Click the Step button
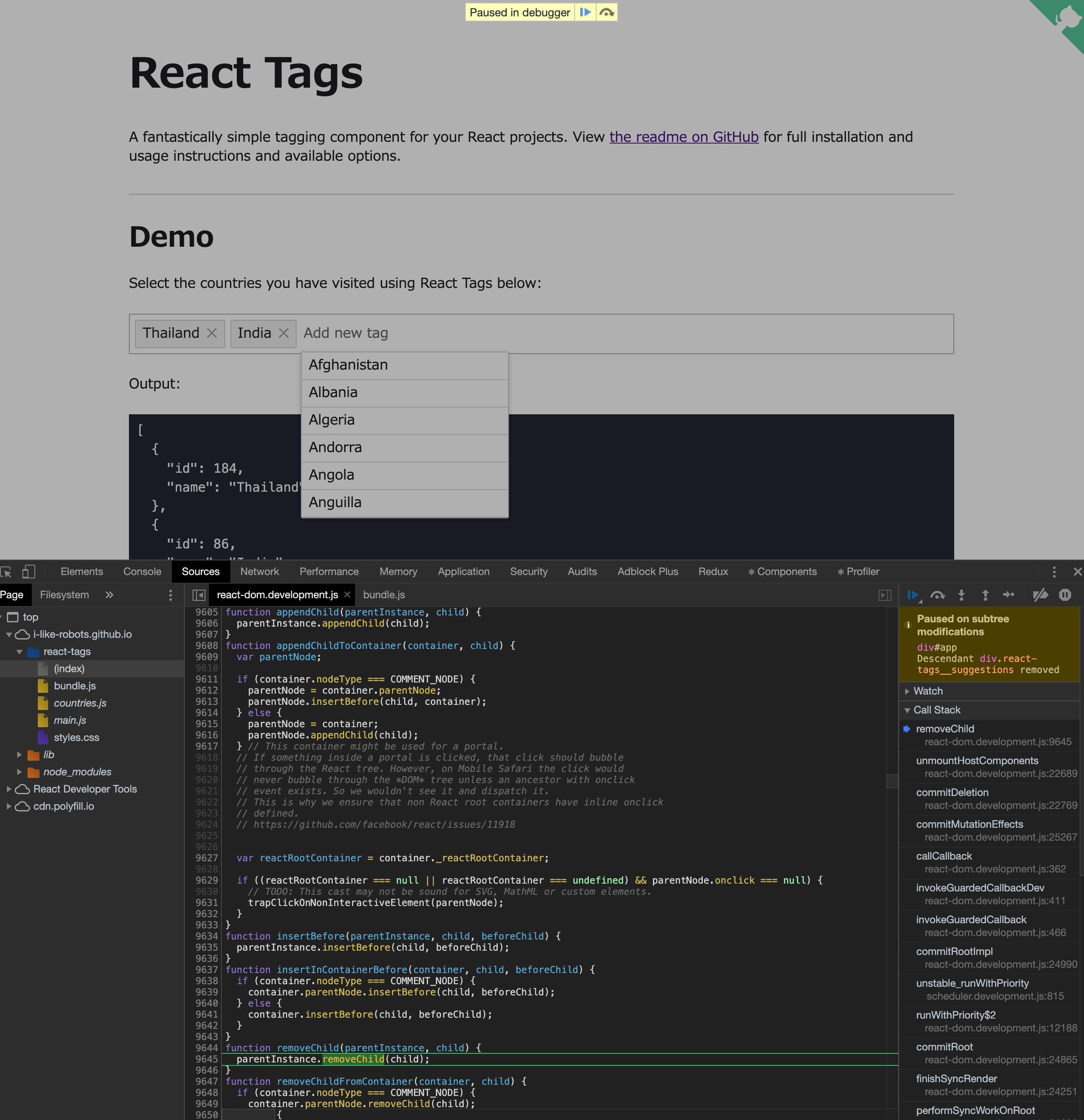Viewport: 1084px width, 1120px height. tap(1009, 595)
